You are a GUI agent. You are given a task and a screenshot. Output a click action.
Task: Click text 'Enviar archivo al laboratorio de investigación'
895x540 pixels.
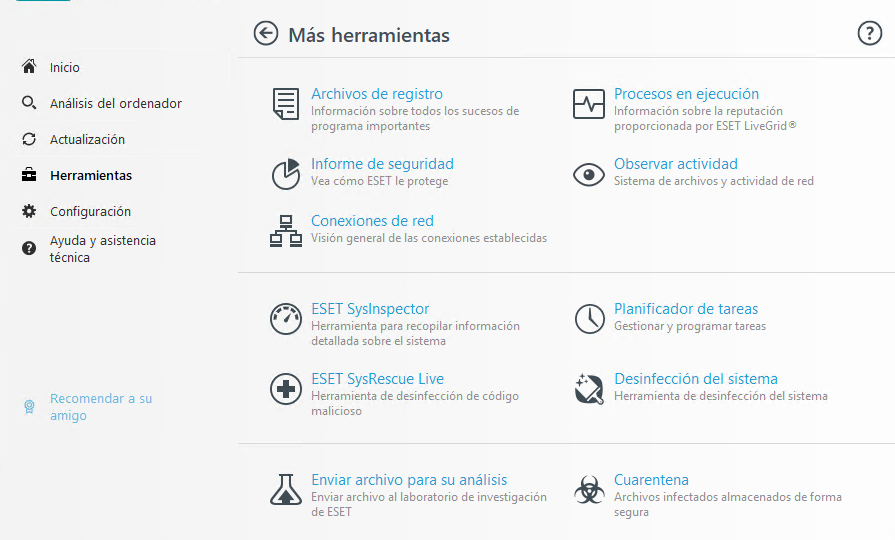click(x=429, y=497)
